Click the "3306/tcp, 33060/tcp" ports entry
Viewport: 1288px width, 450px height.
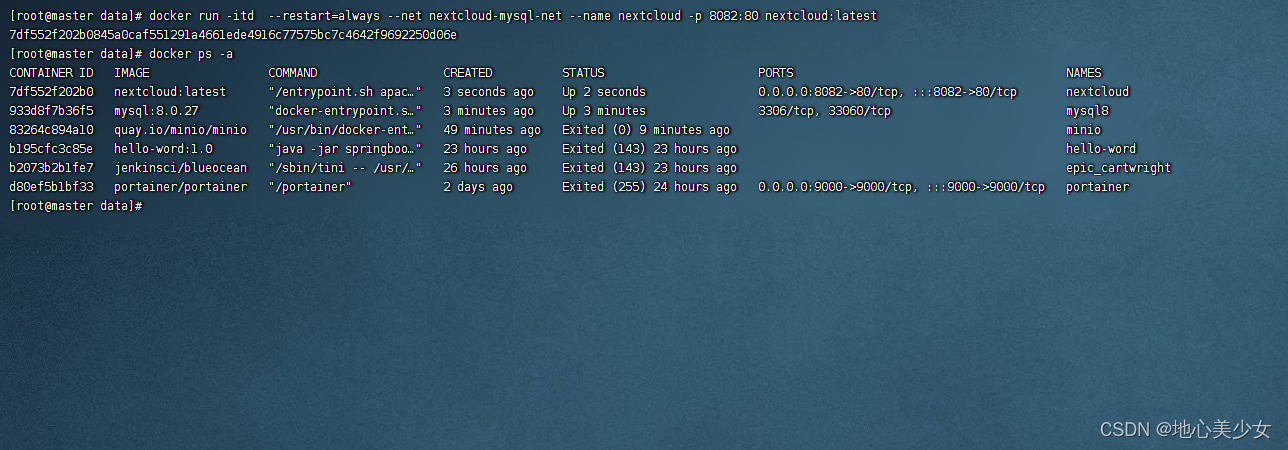[824, 111]
